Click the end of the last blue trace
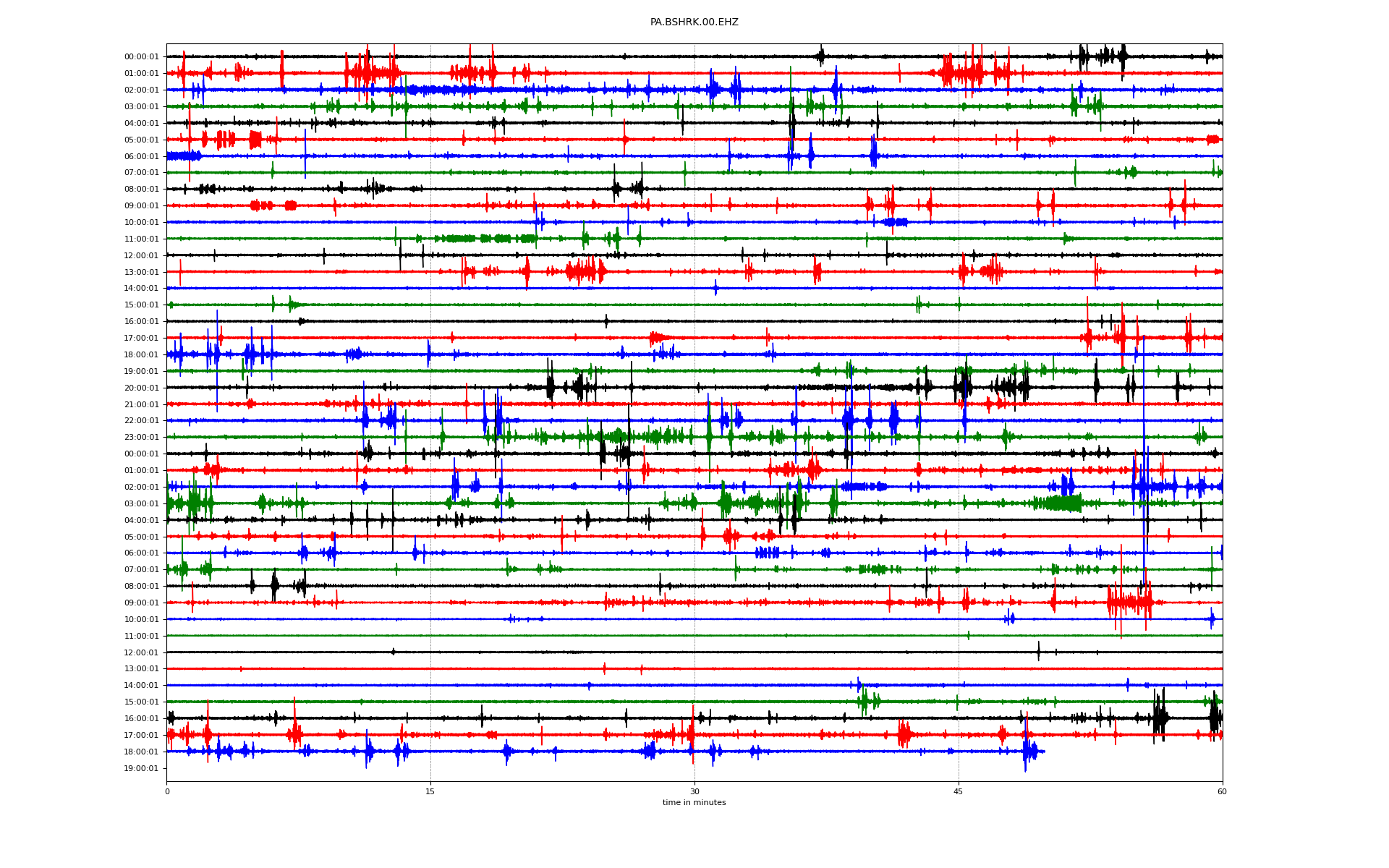The width and height of the screenshot is (1389, 868). [x=1044, y=752]
